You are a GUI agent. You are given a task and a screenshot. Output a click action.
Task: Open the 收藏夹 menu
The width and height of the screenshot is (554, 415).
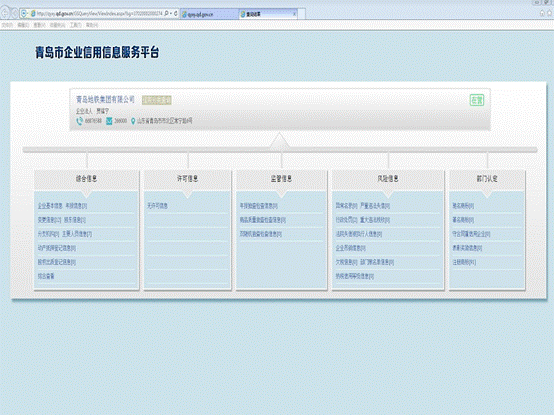click(57, 25)
